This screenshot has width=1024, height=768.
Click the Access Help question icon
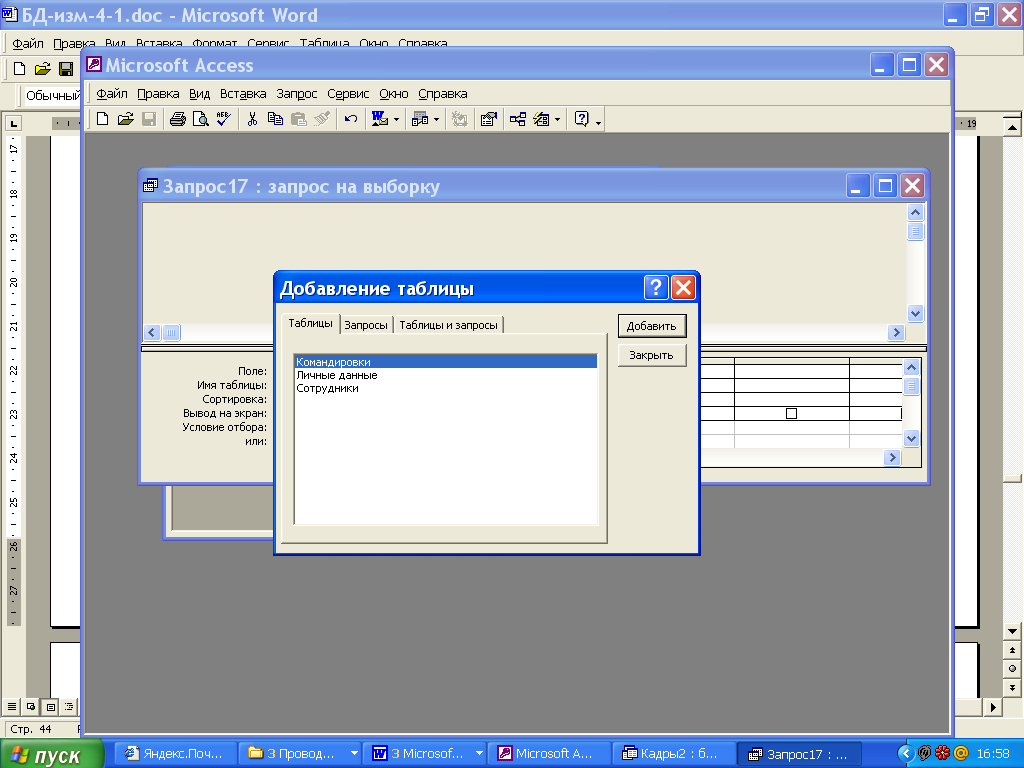(582, 119)
